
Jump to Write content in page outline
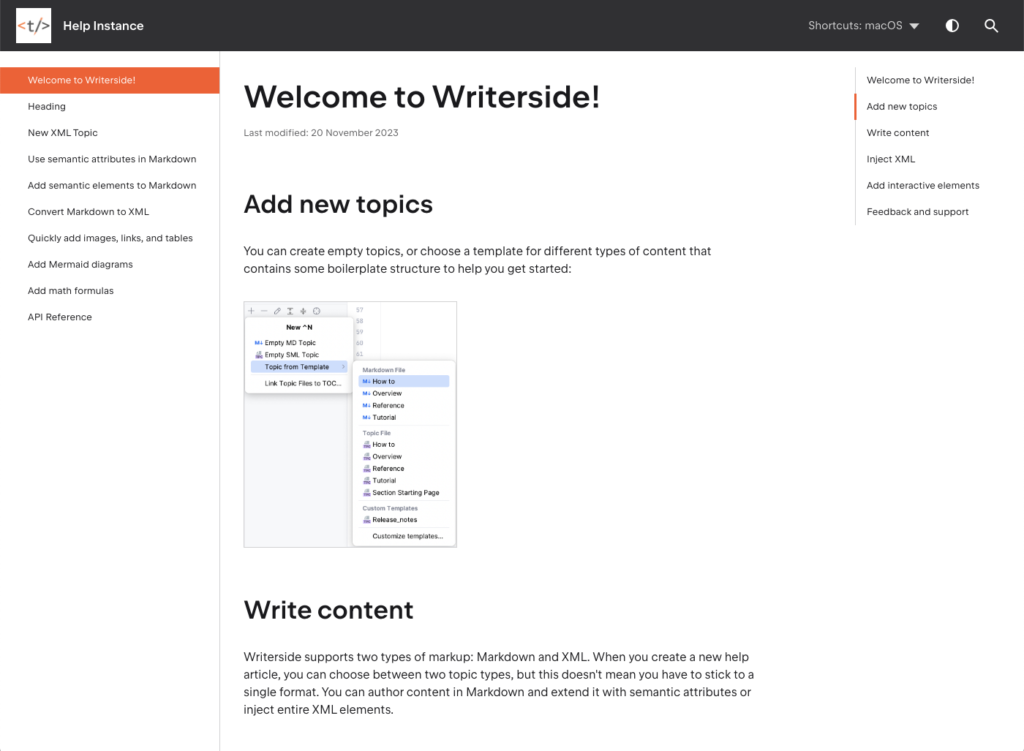point(898,133)
